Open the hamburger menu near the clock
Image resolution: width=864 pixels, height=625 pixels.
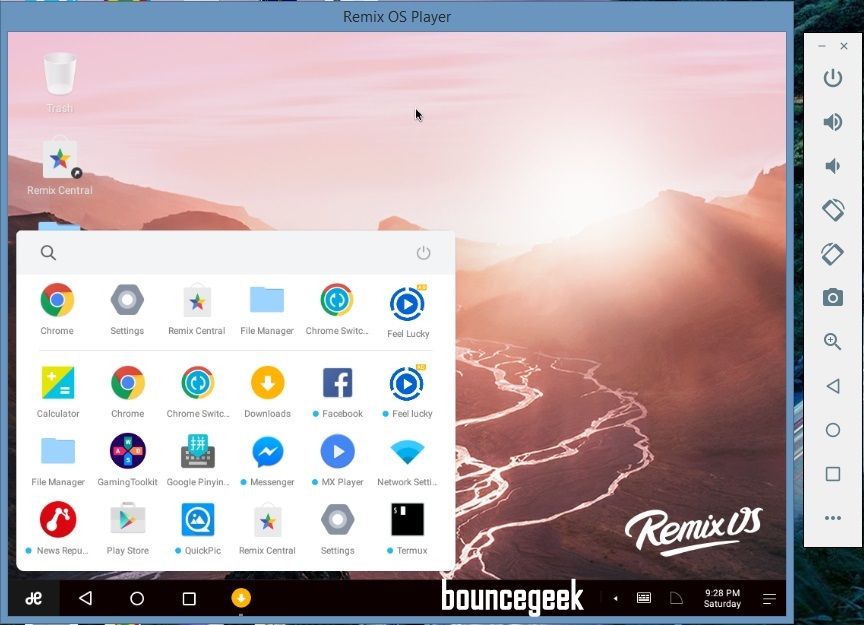point(769,597)
